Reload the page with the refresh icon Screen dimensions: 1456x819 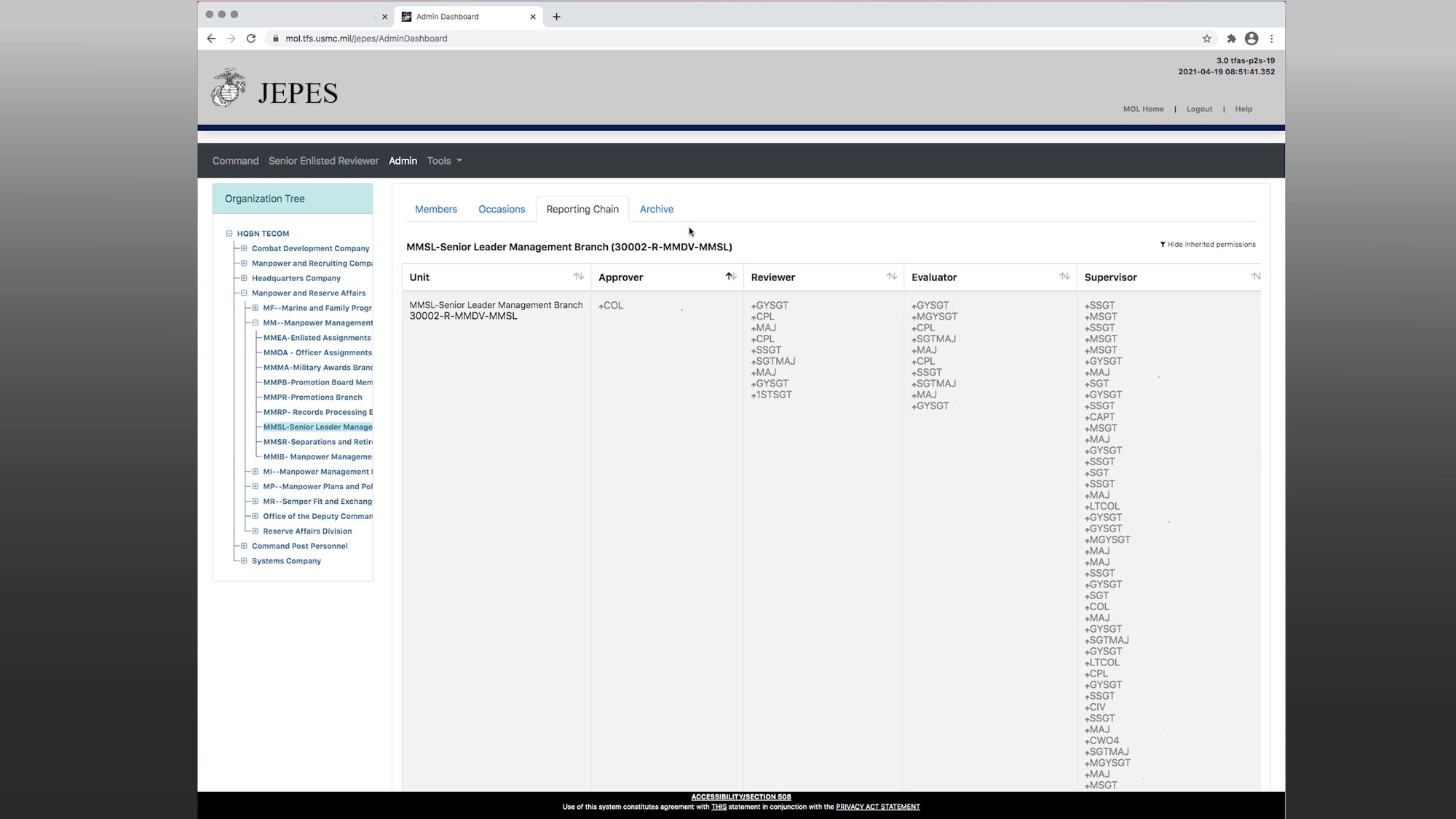[x=251, y=39]
